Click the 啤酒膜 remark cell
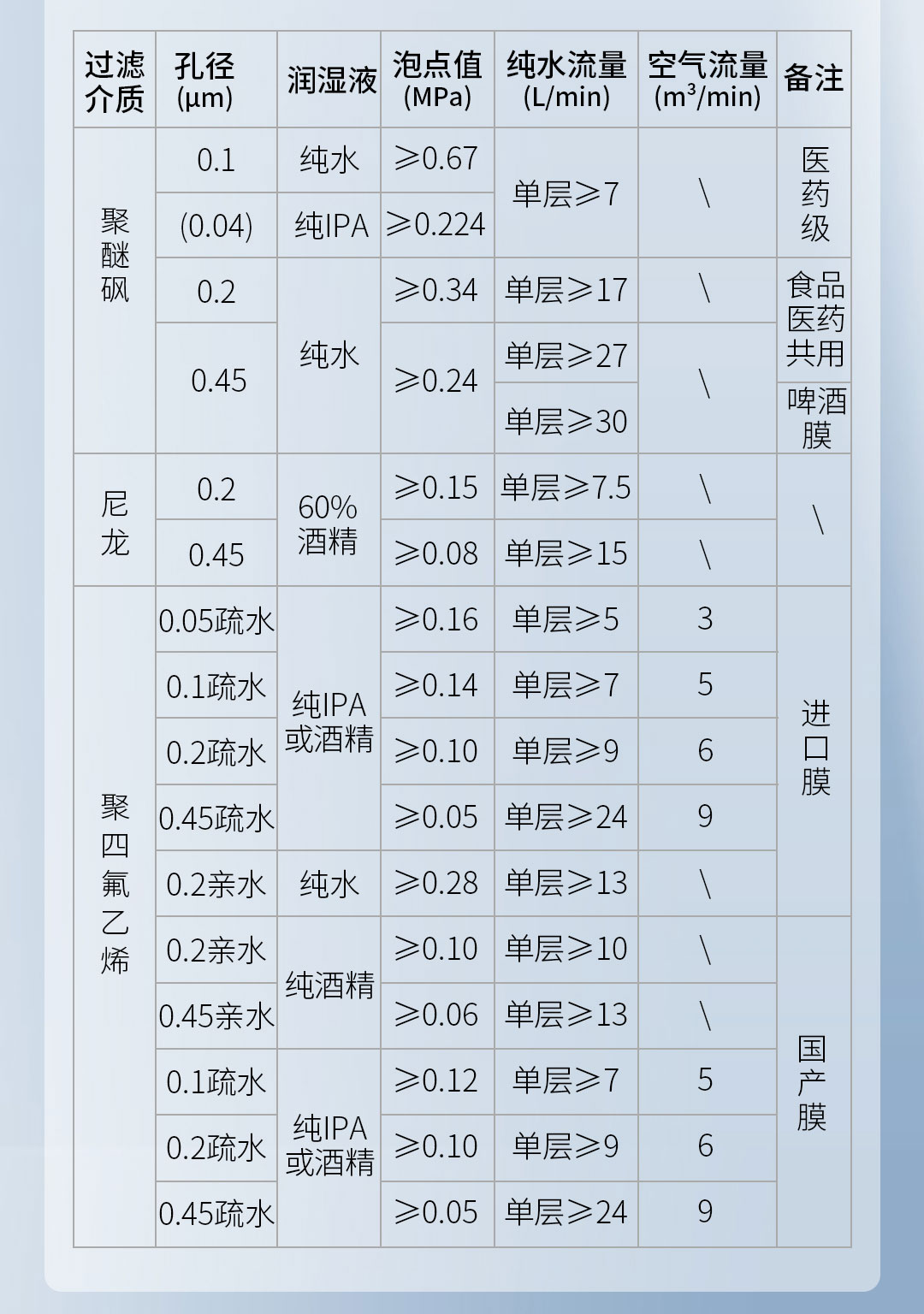The image size is (924, 1314). point(814,411)
